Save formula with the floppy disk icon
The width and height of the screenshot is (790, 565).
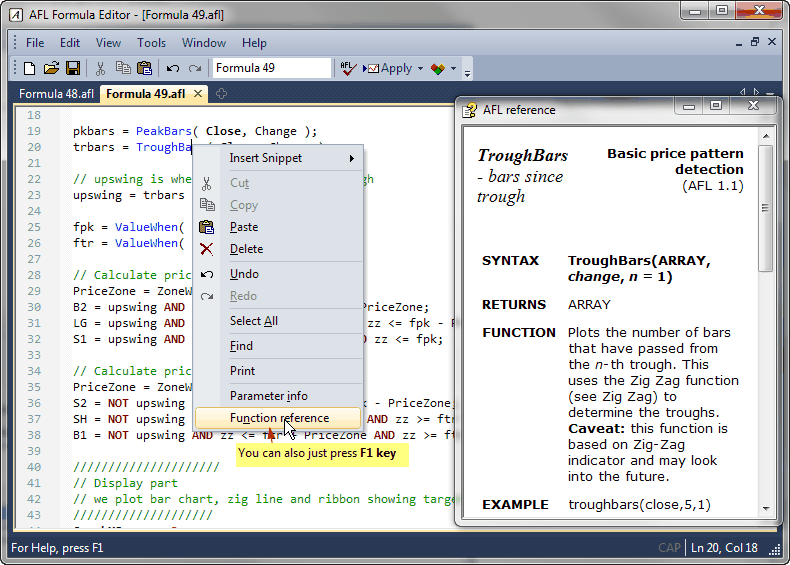click(x=73, y=69)
